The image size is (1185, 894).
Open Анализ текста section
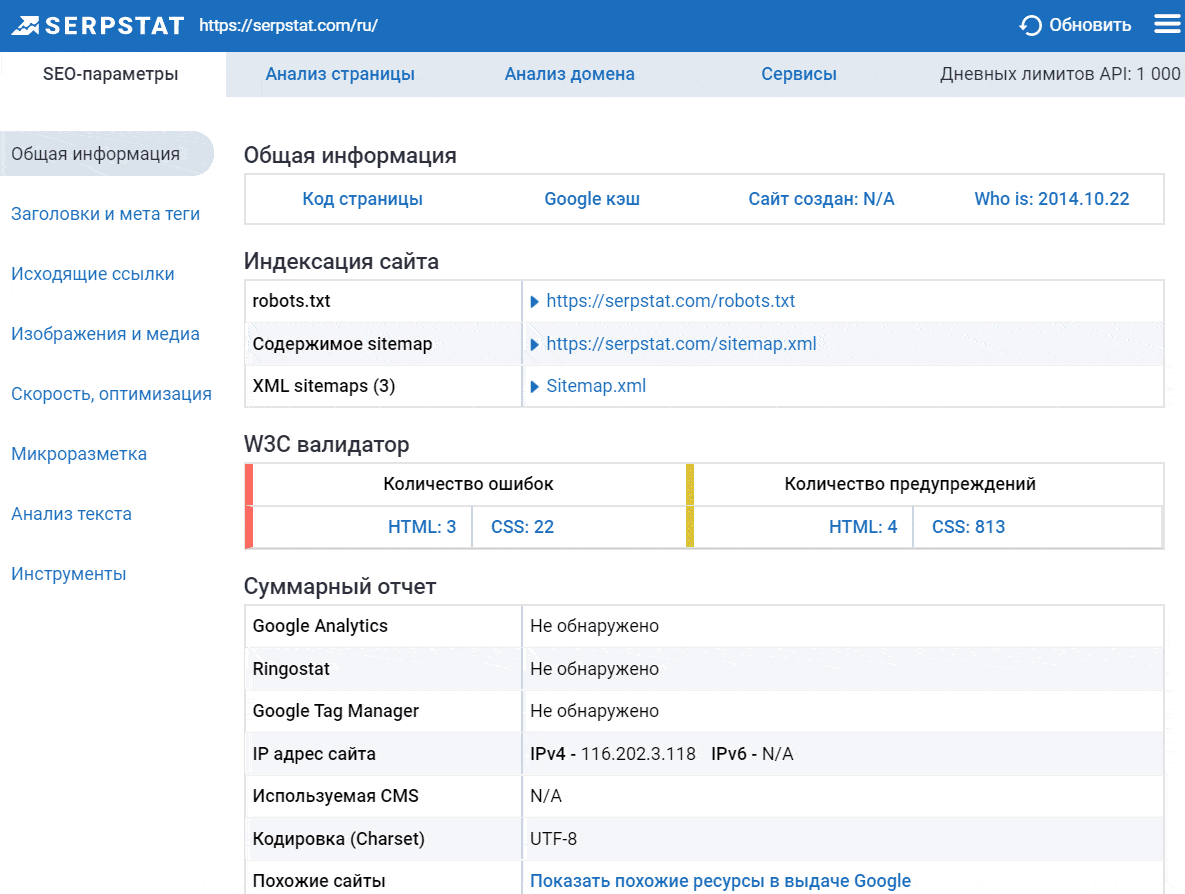point(71,514)
